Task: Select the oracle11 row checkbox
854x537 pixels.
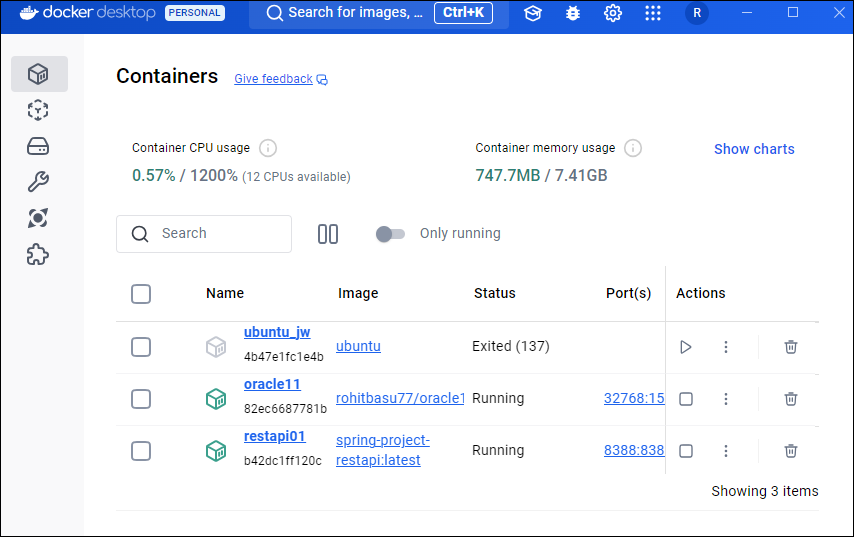Action: click(141, 399)
